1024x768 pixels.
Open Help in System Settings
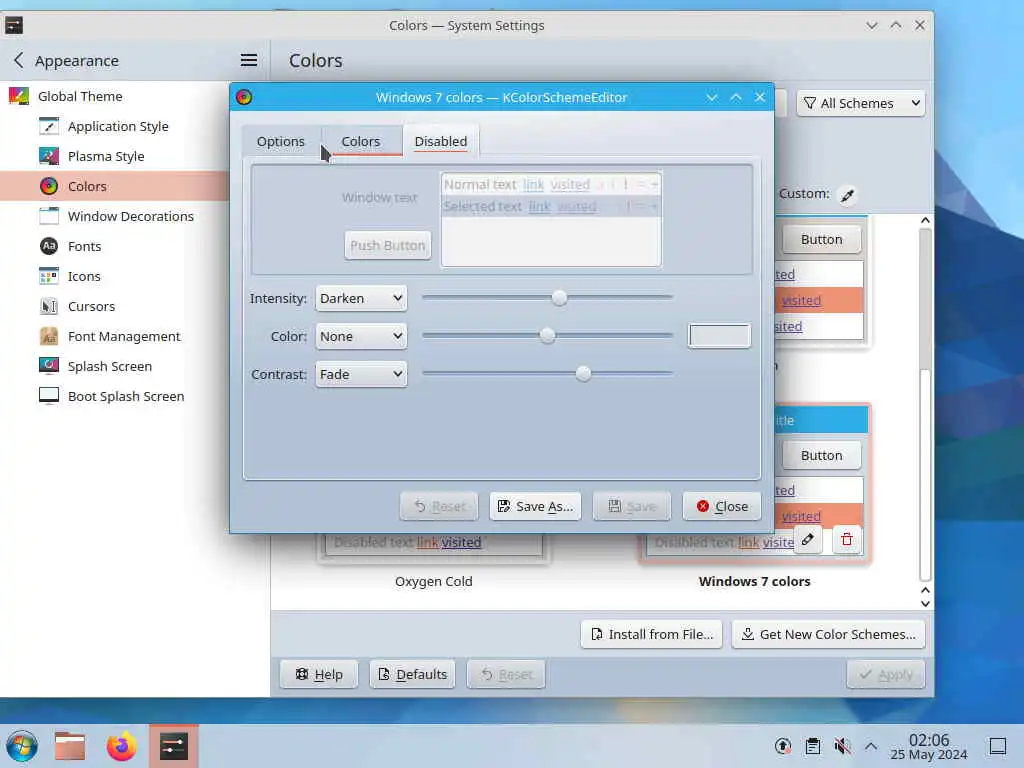tap(319, 674)
